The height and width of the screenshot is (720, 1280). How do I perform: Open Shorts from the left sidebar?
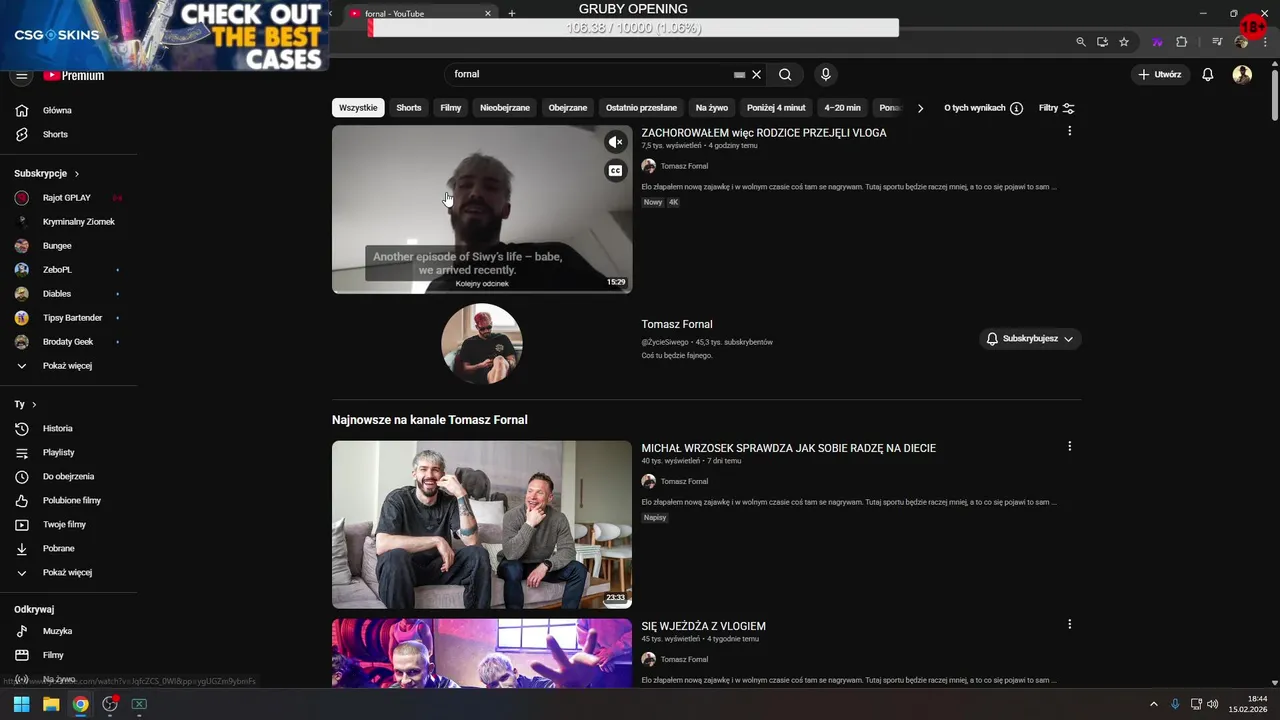[68, 134]
